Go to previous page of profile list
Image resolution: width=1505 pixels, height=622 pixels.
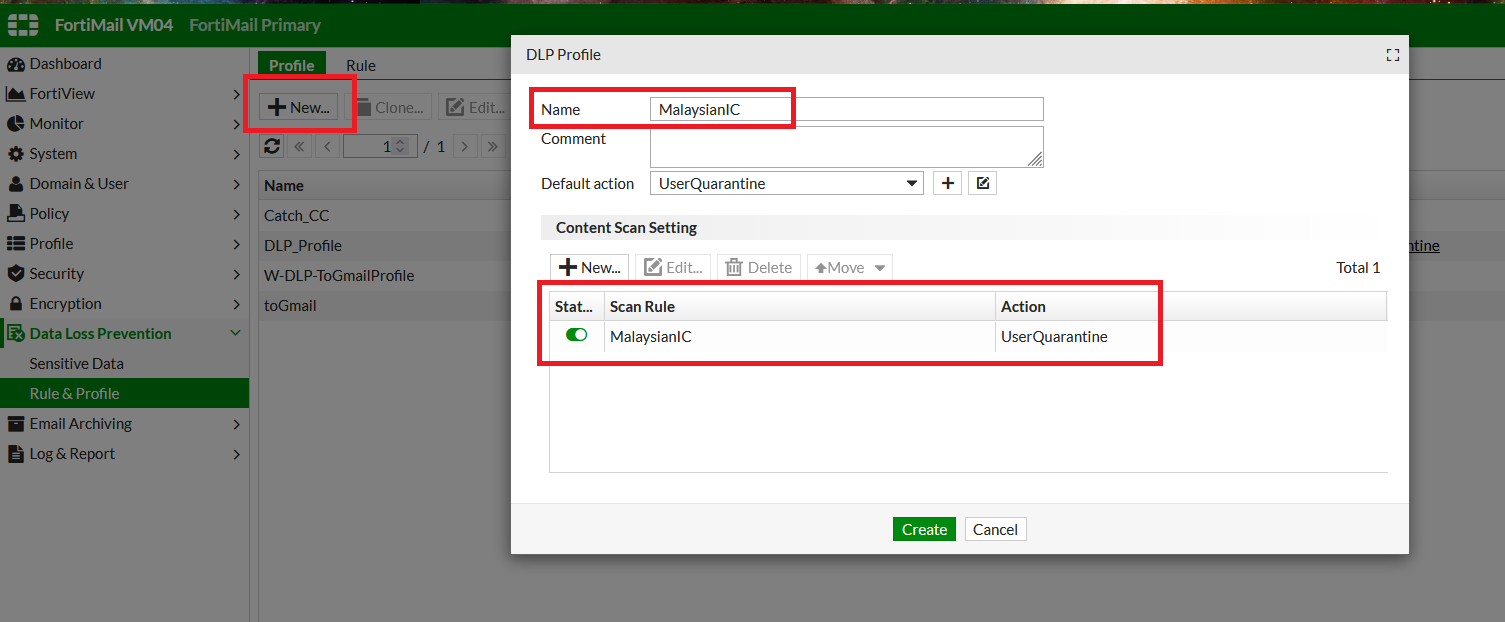[x=327, y=146]
